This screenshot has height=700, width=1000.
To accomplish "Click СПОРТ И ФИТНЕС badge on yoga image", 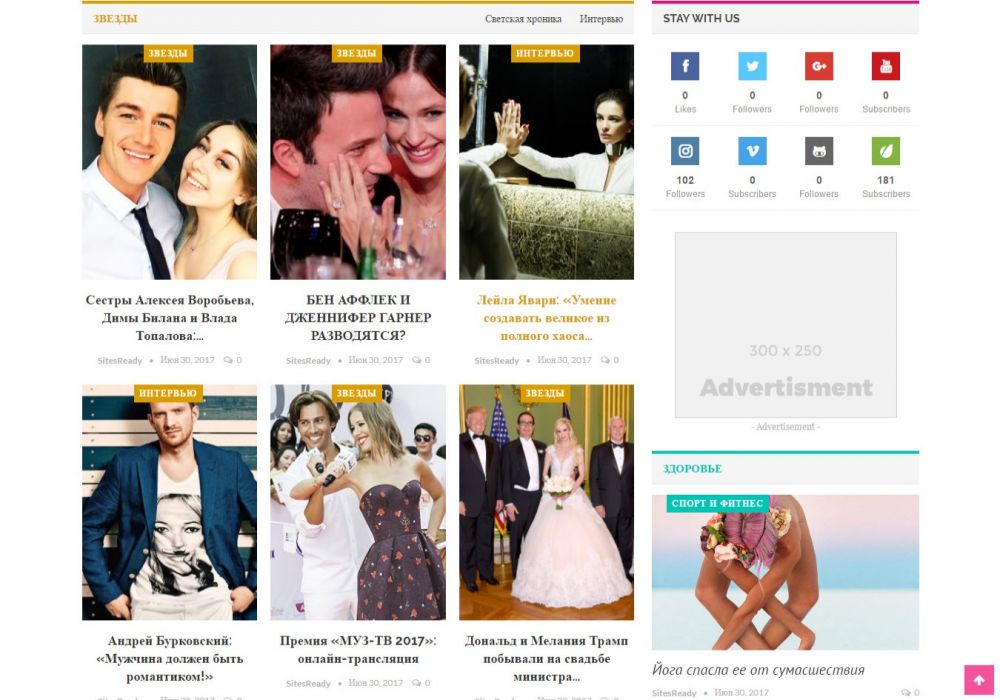I will point(717,504).
